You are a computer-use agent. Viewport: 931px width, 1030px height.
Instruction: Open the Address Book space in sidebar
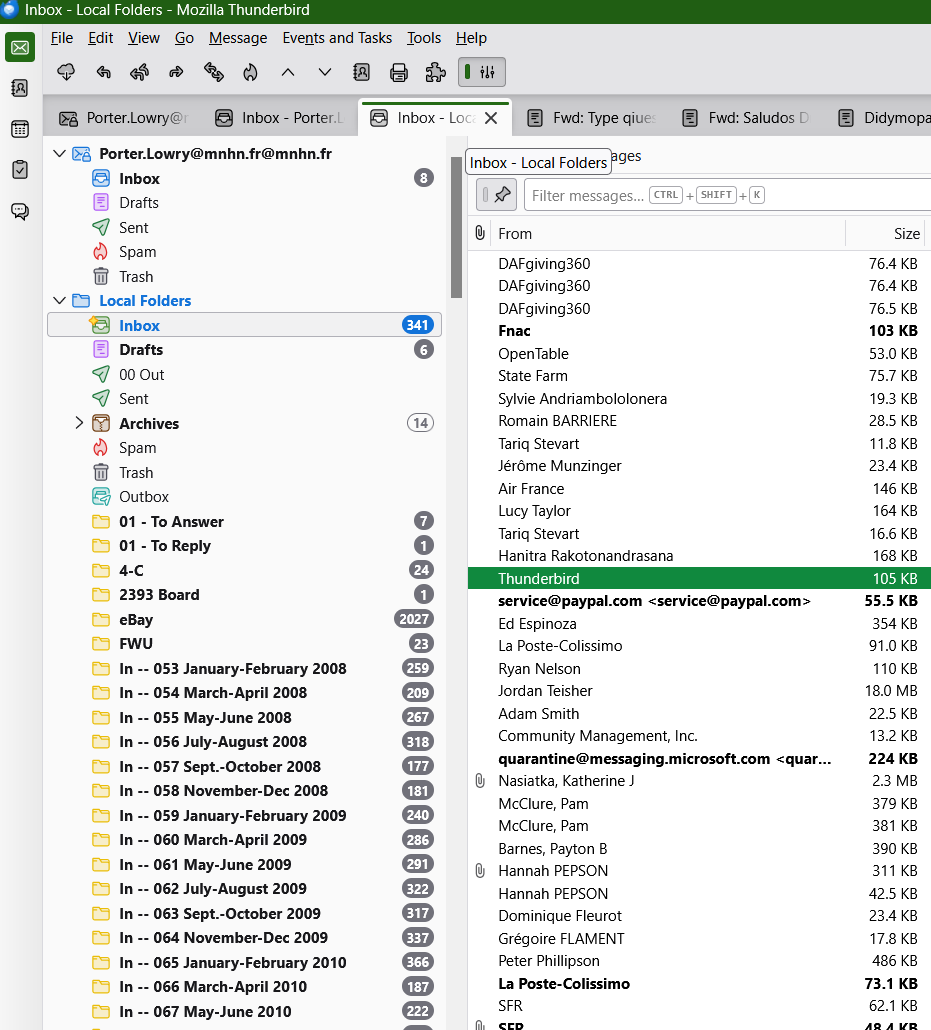[x=20, y=88]
